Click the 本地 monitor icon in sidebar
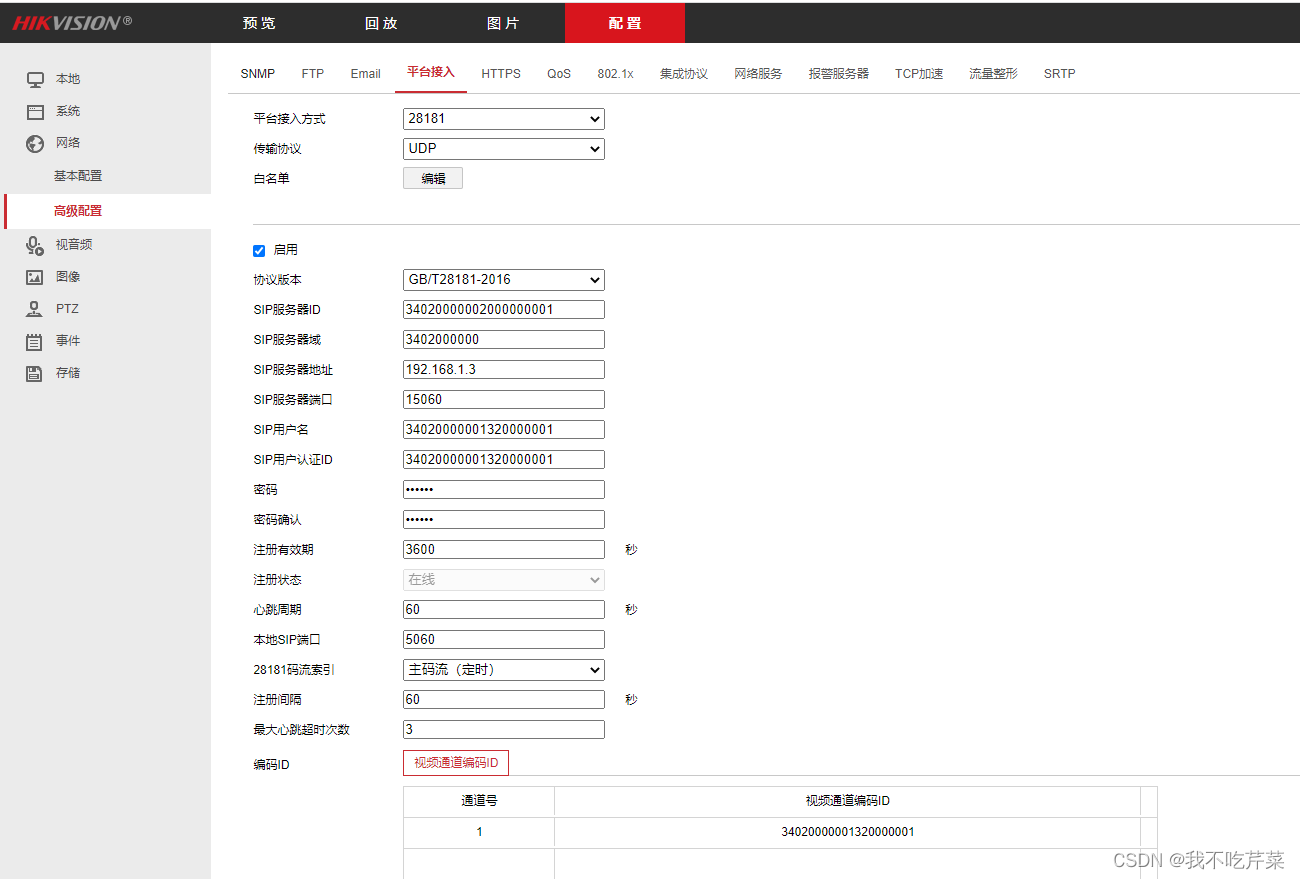Image resolution: width=1300 pixels, height=879 pixels. coord(35,79)
